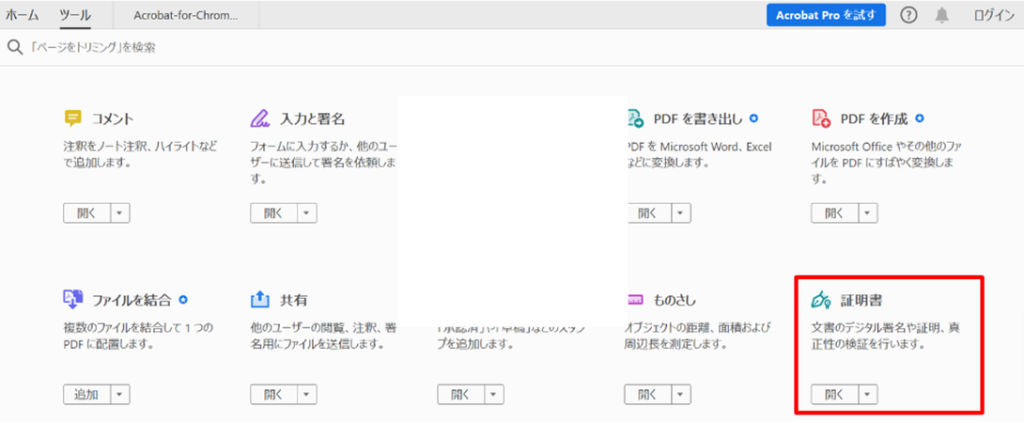Click the コメント speech bubble icon
This screenshot has width=1024, height=423.
pos(73,118)
